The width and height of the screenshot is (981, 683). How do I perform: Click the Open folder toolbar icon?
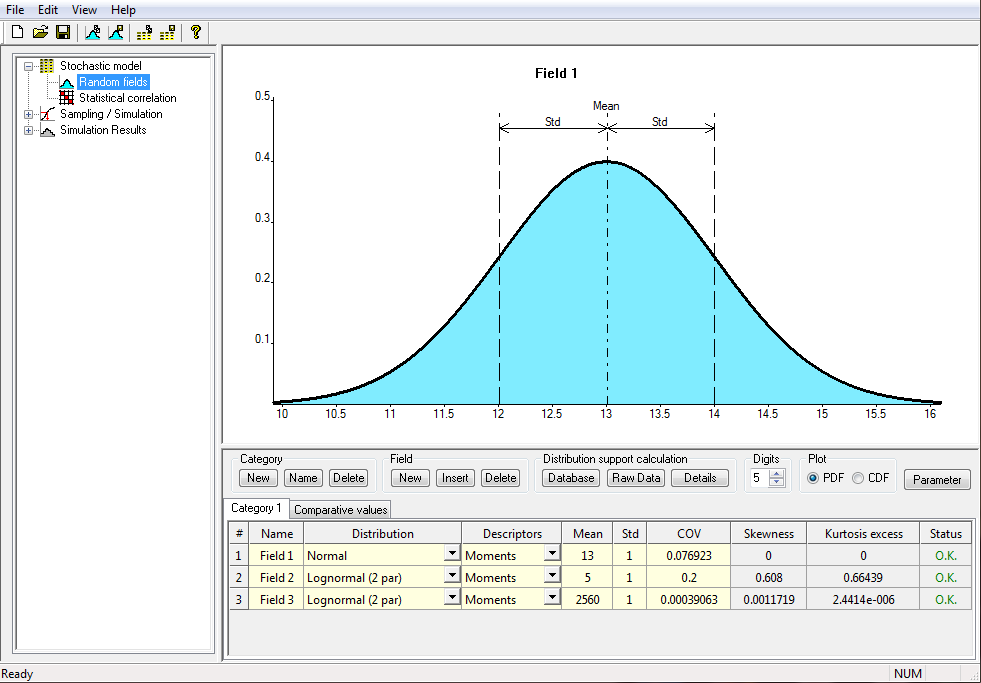coord(40,33)
